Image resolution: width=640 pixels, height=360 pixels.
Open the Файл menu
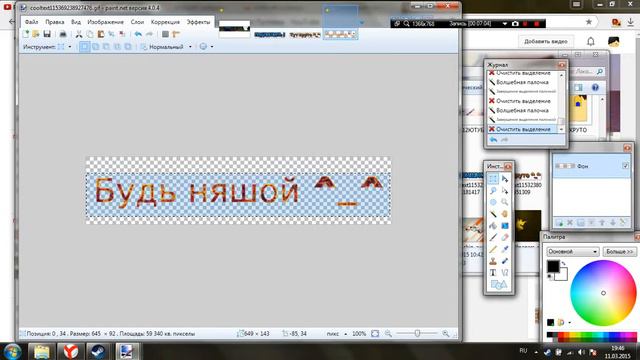click(x=31, y=22)
